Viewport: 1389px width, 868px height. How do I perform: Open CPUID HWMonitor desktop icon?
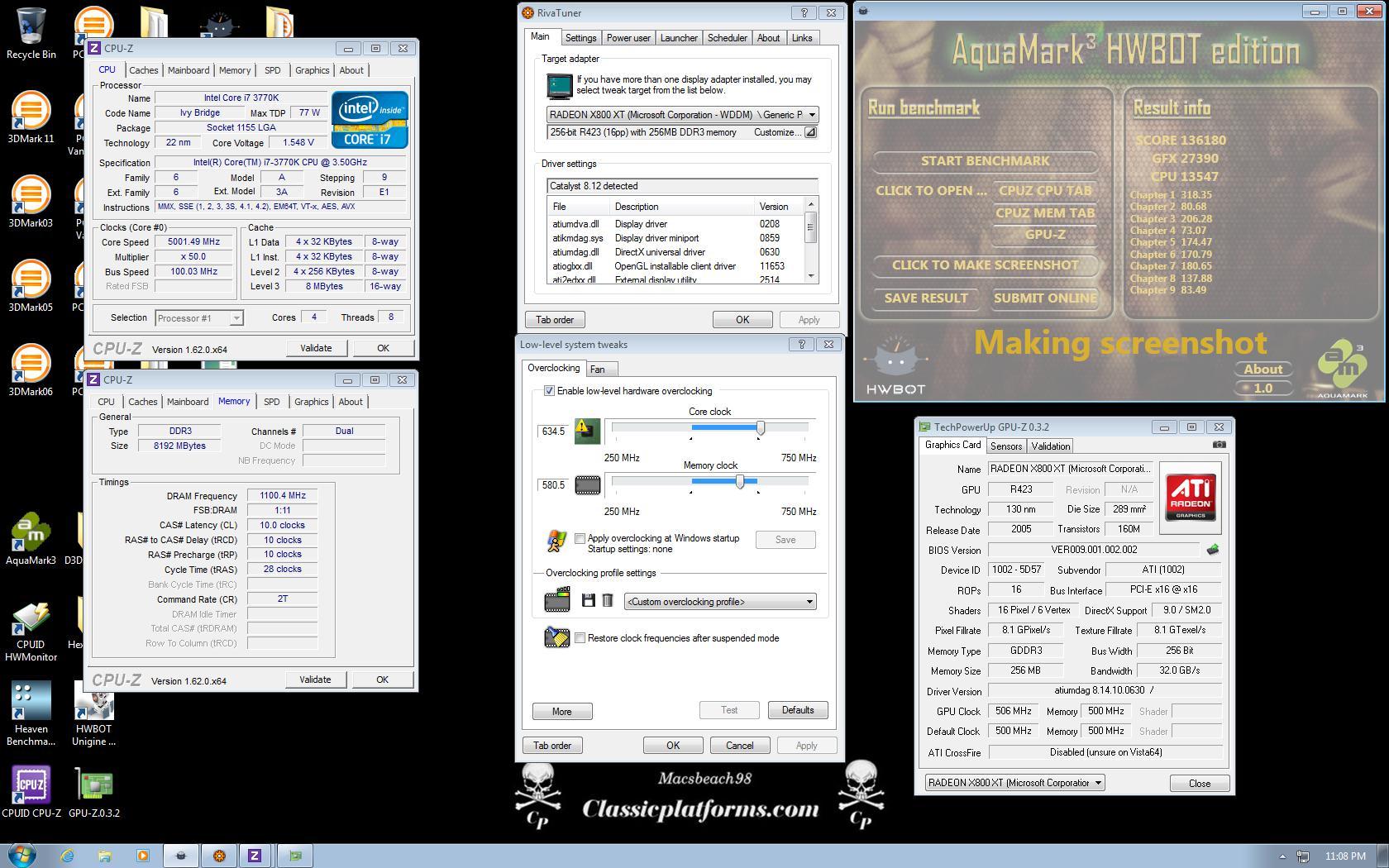pos(31,630)
